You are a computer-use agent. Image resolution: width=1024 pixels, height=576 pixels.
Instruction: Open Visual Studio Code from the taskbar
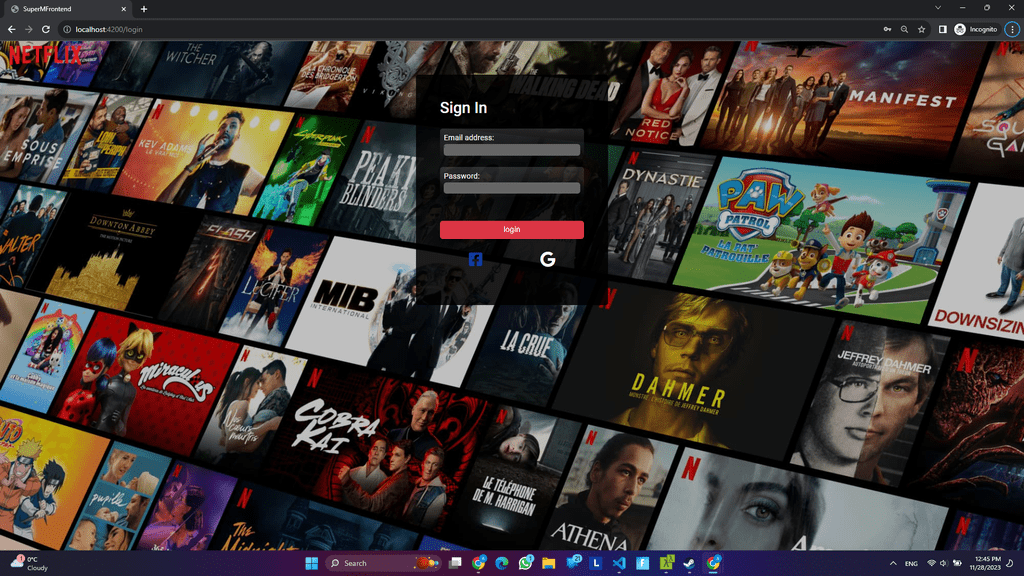[619, 563]
